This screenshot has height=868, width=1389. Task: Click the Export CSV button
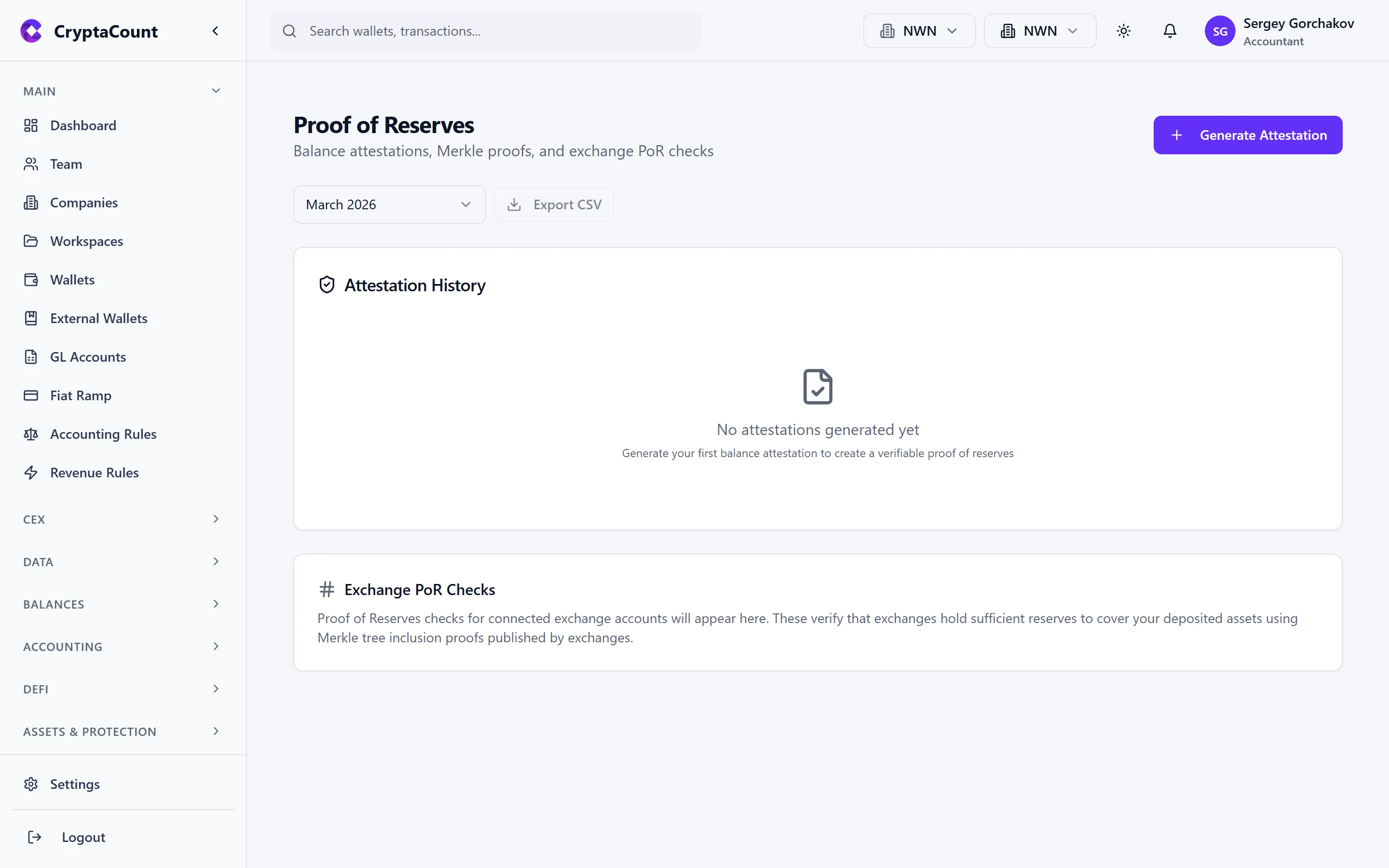coord(554,204)
